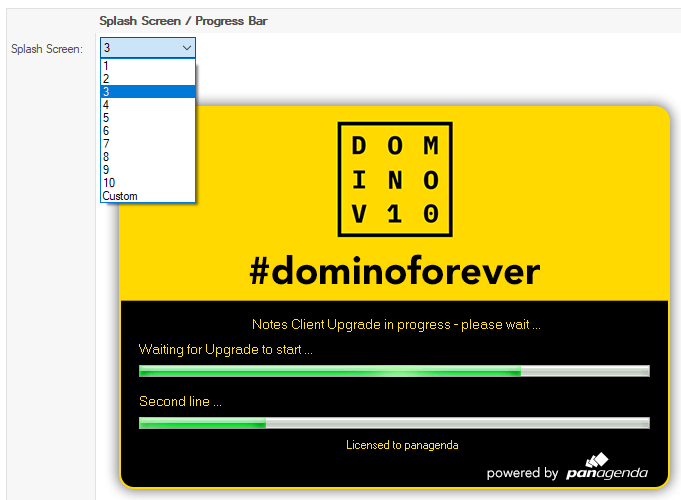Image resolution: width=681 pixels, height=500 pixels.
Task: Click the Notes Client Upgrade in progress message
Action: click(396, 324)
